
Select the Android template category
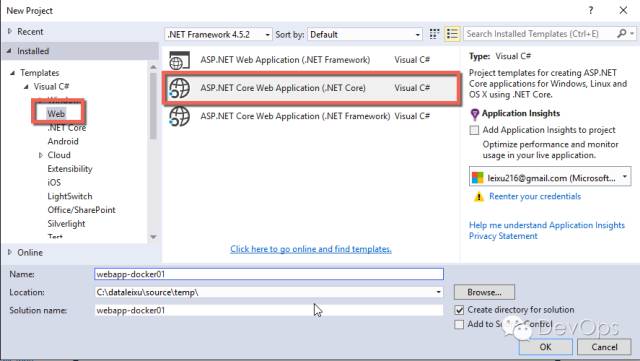click(x=63, y=141)
